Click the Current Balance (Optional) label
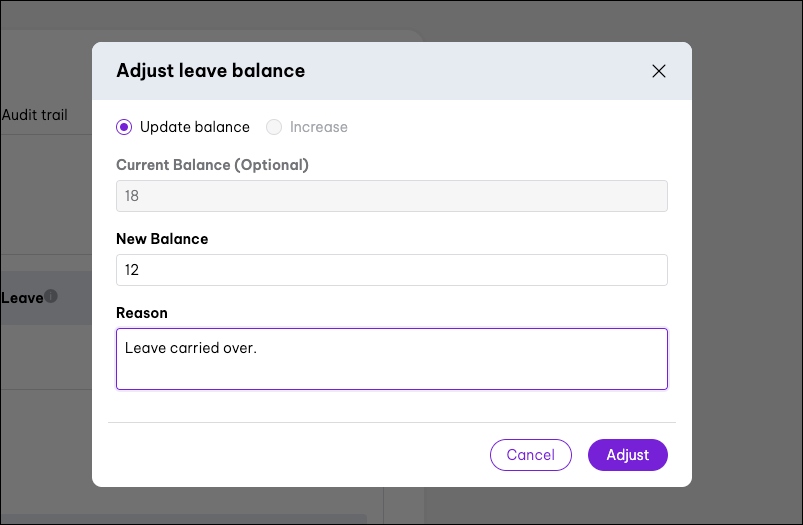The image size is (803, 525). point(212,165)
